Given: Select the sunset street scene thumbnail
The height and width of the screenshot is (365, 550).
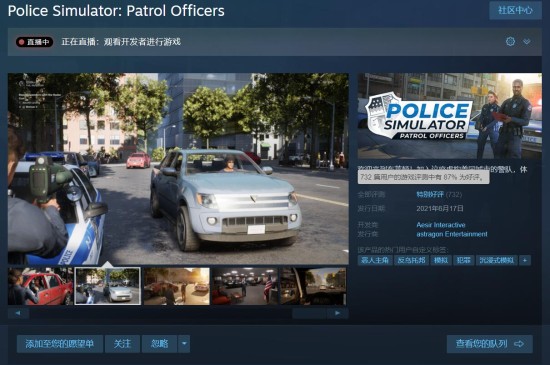Looking at the screenshot, I should [x=176, y=286].
